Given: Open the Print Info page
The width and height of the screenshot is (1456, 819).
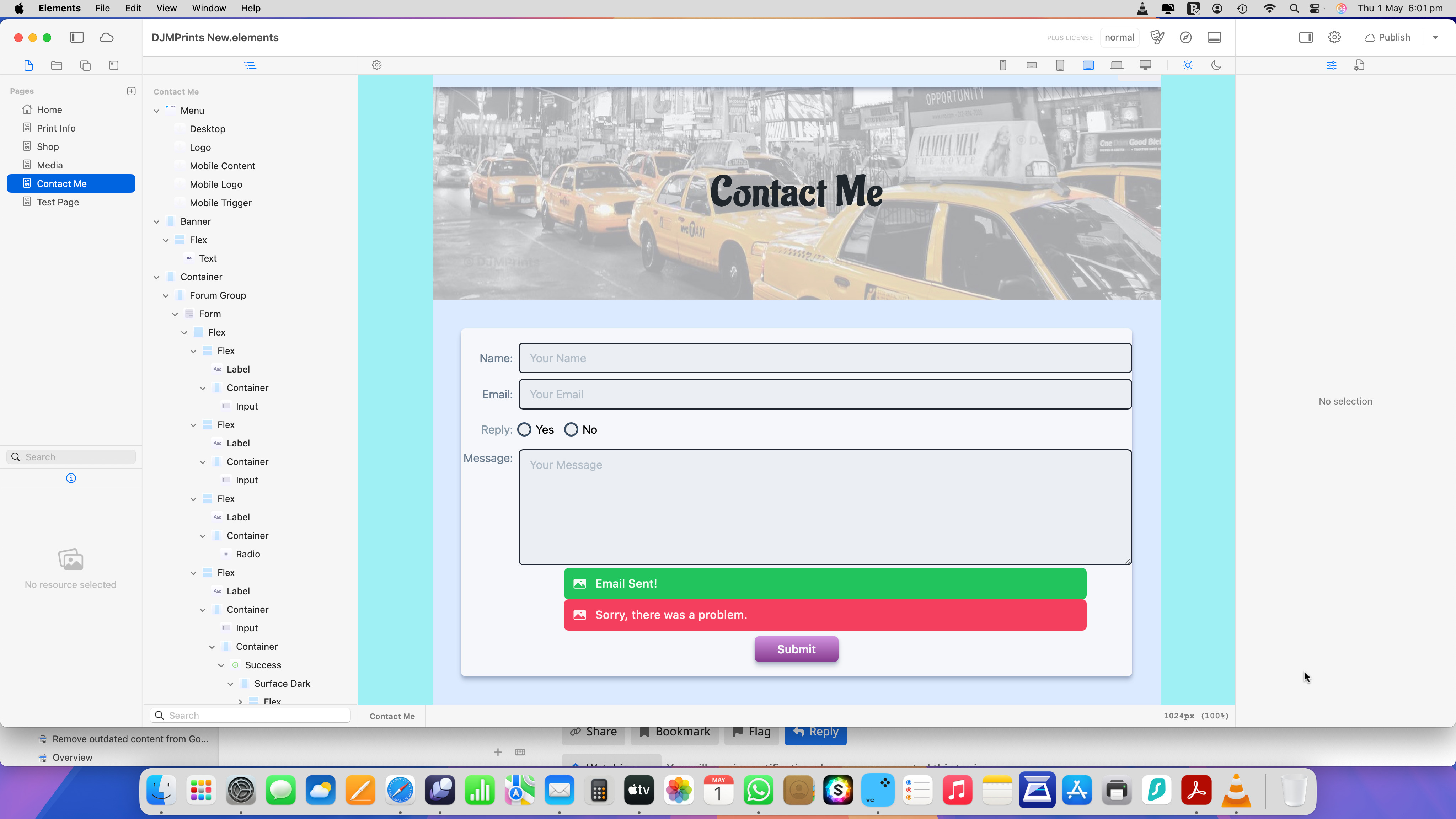Looking at the screenshot, I should pos(56,128).
